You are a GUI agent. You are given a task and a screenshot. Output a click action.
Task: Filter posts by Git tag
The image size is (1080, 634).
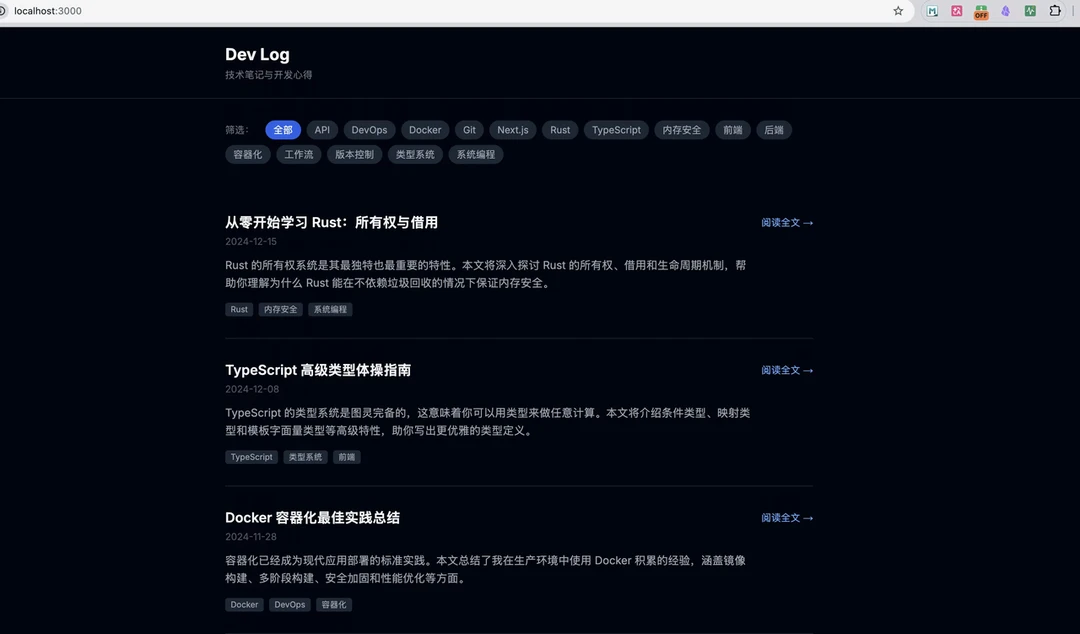(469, 130)
